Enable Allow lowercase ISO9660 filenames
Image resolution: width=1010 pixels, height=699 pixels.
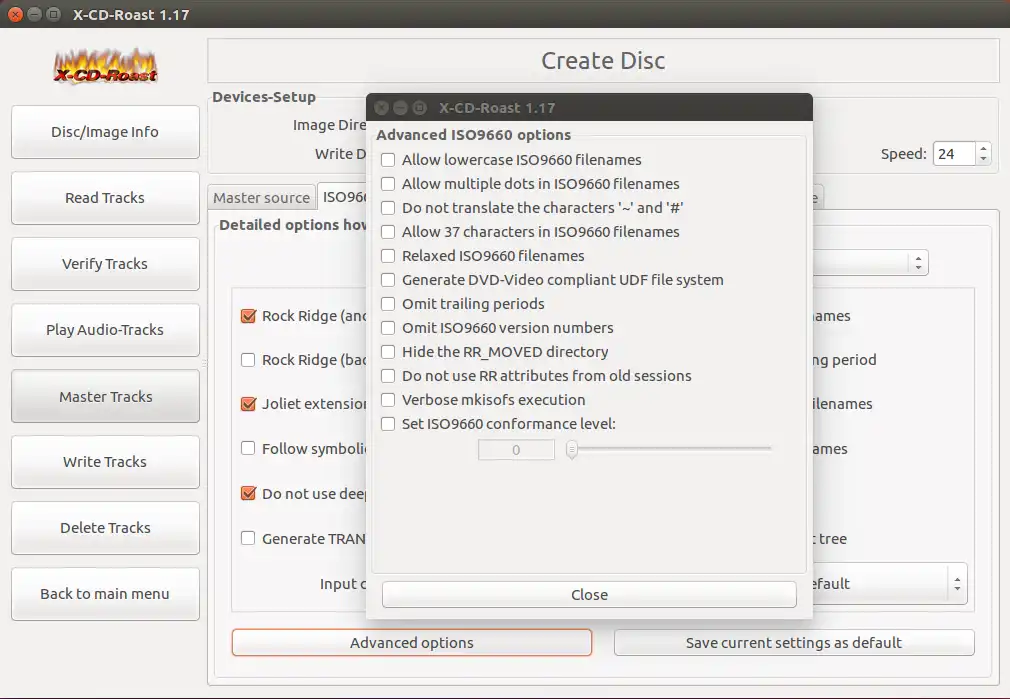388,160
